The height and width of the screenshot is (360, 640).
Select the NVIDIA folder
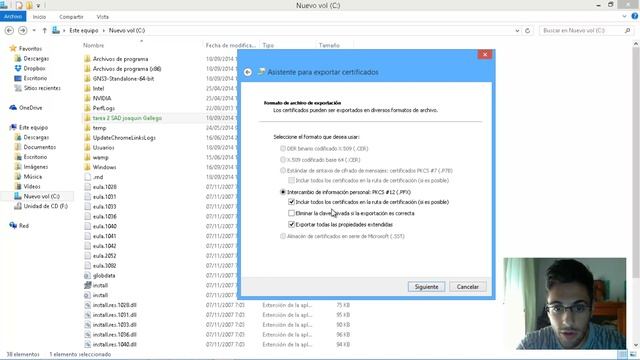click(x=102, y=98)
